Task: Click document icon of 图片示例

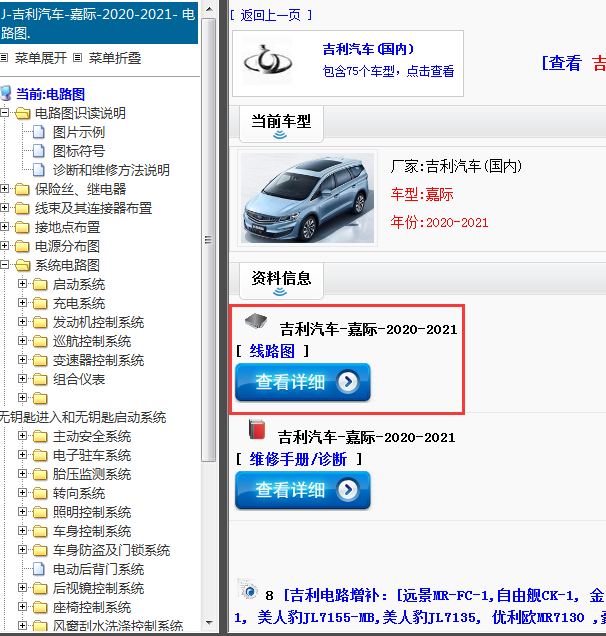Action: [39, 132]
